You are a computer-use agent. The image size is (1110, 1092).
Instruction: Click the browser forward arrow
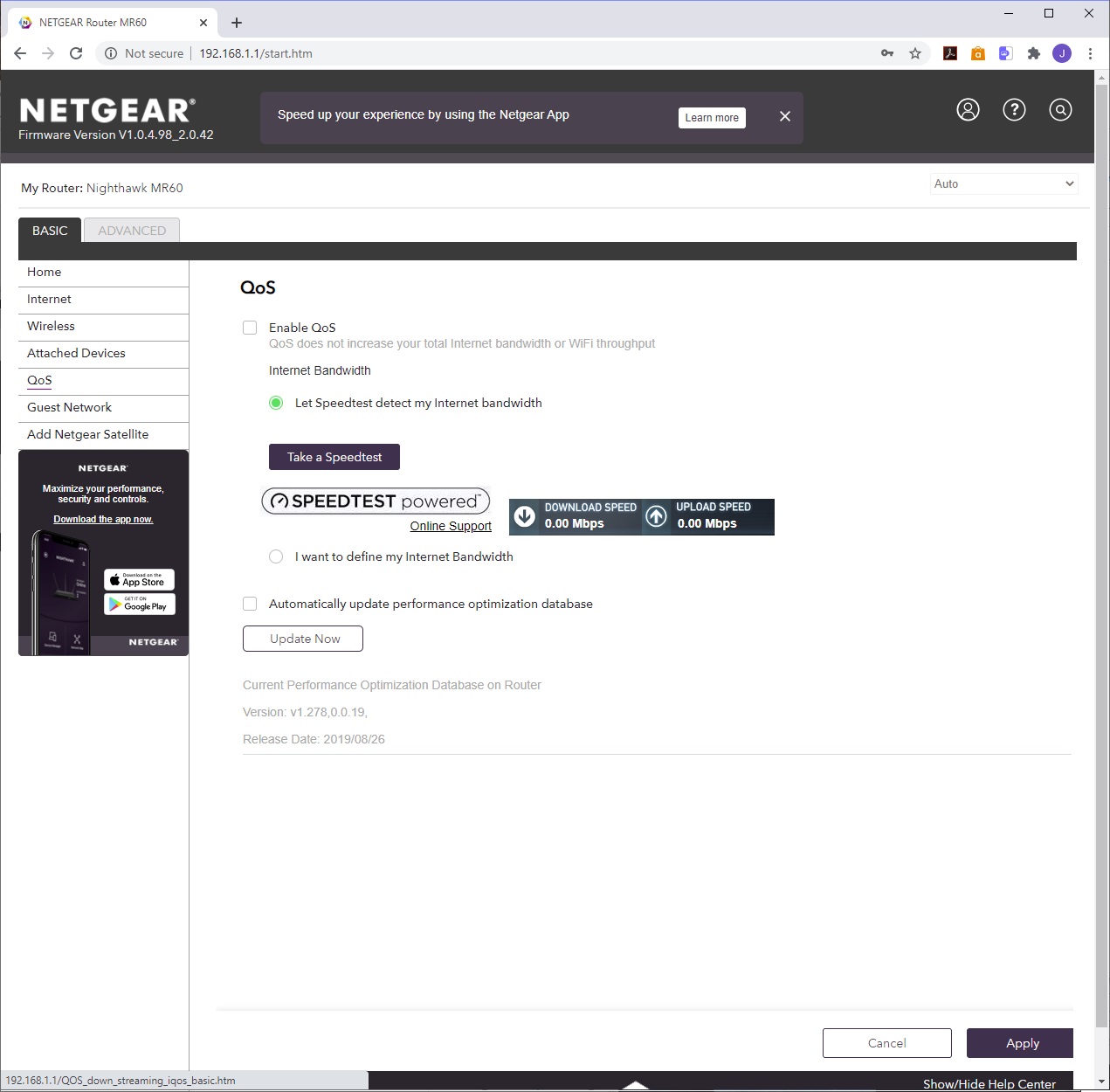tap(48, 53)
